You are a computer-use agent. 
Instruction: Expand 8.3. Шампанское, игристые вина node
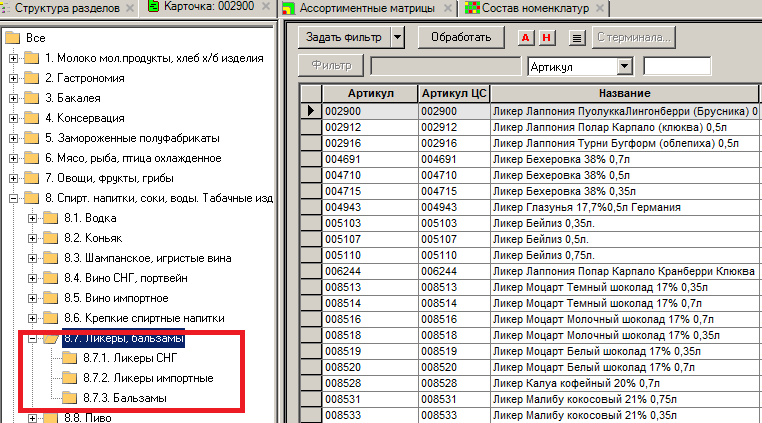(x=32, y=258)
